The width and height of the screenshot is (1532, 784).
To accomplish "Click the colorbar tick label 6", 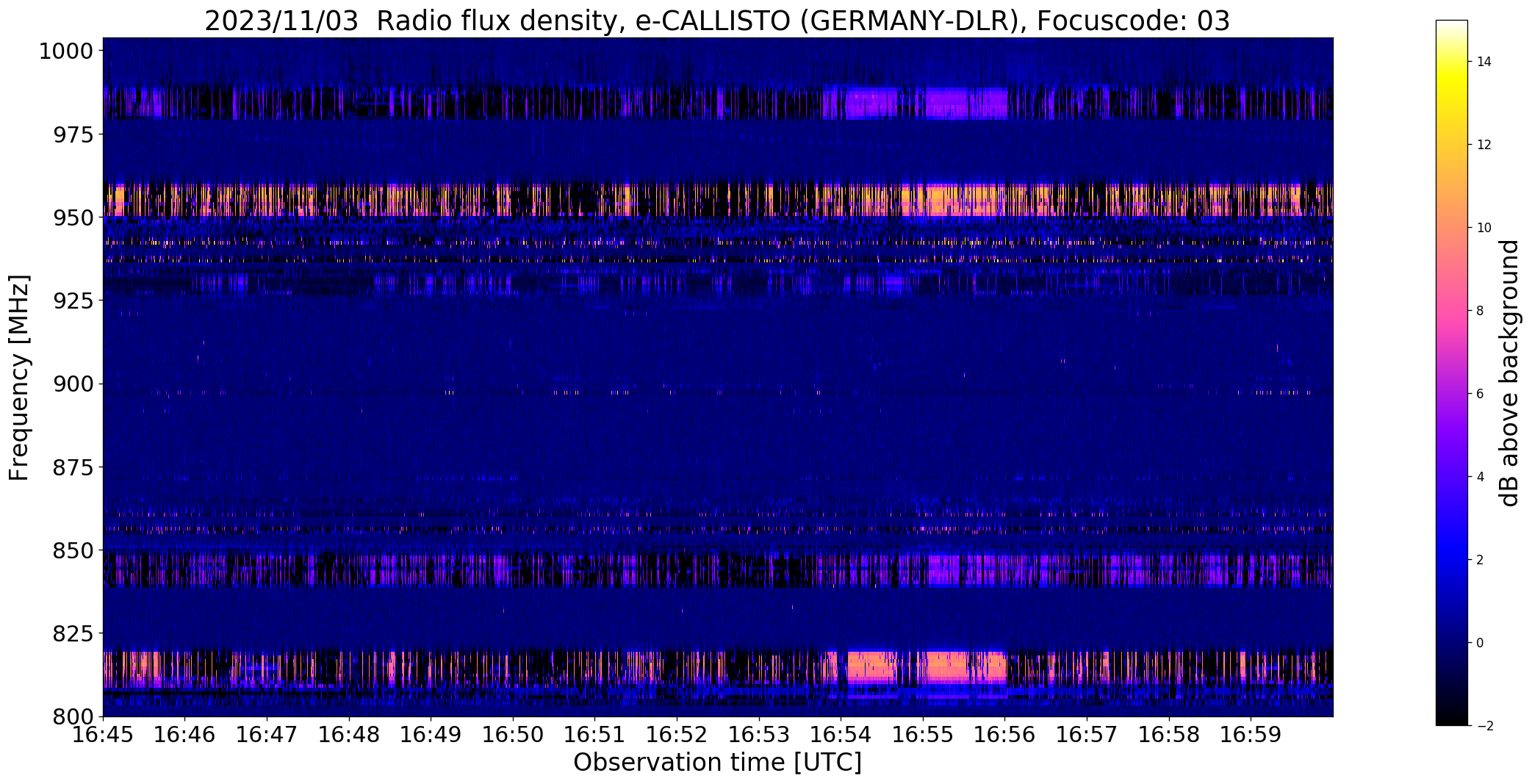I will click(x=1480, y=394).
